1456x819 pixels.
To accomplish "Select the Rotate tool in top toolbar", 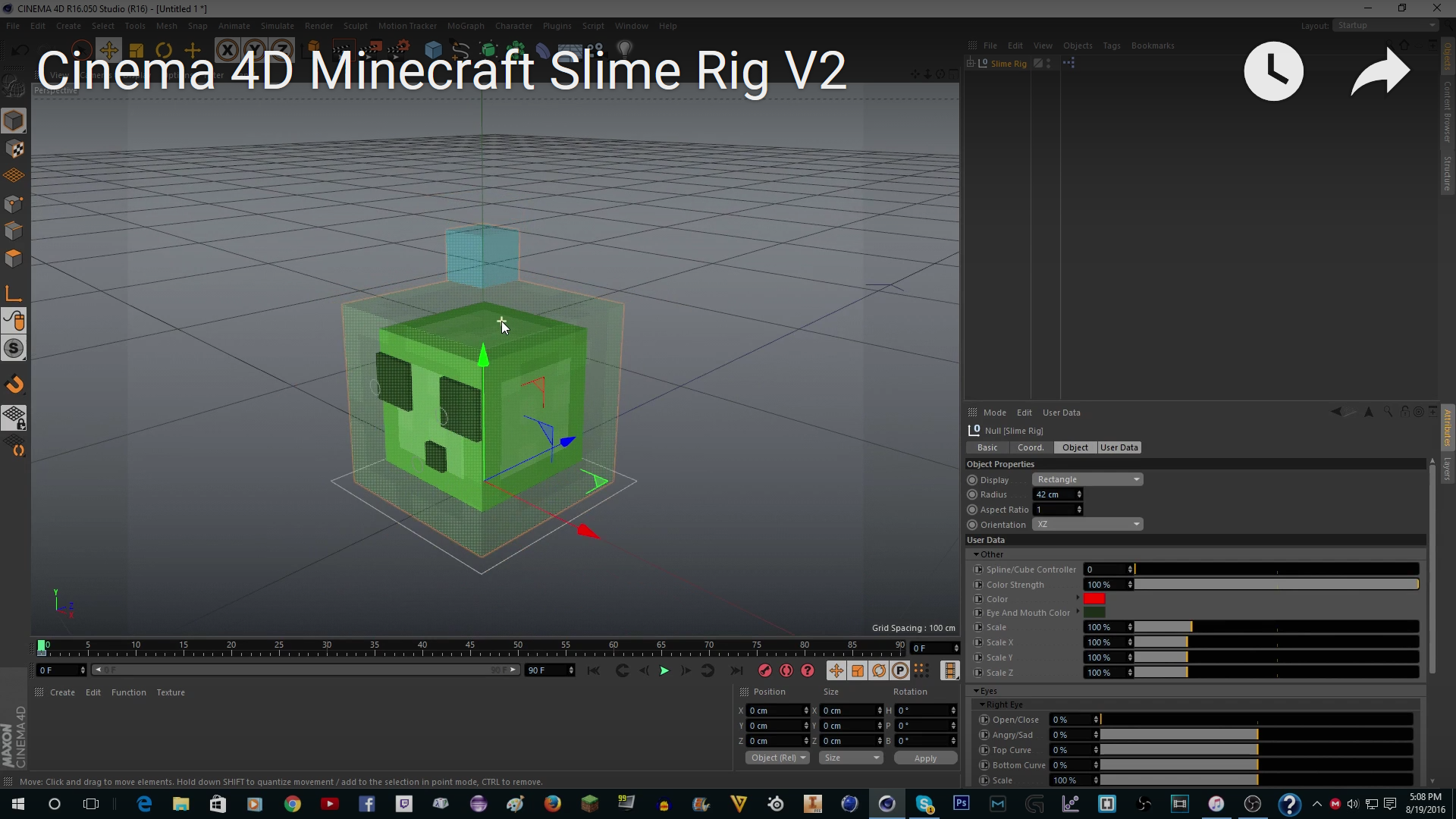I will [164, 51].
